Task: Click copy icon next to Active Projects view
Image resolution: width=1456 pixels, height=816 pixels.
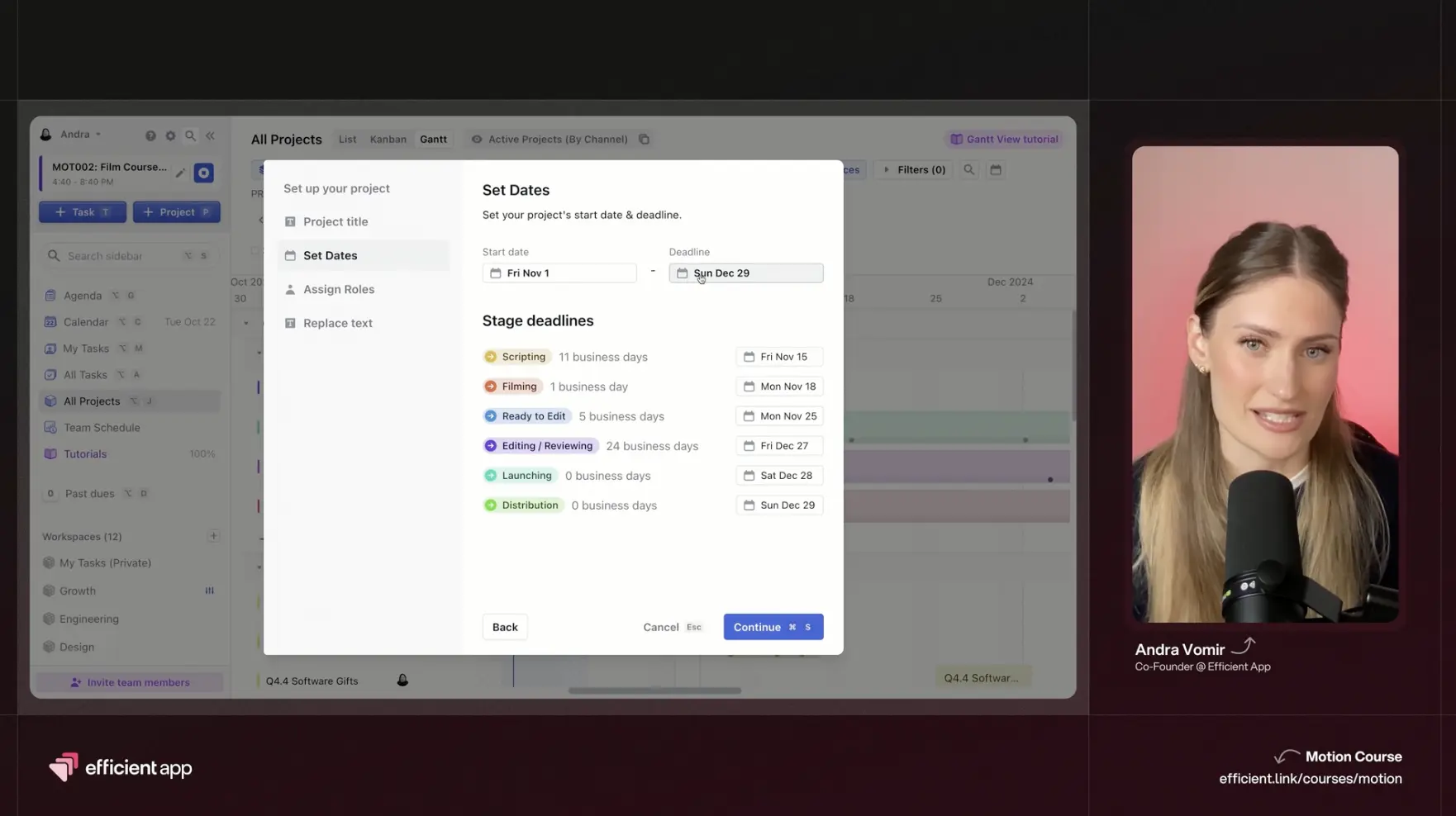Action: (644, 140)
